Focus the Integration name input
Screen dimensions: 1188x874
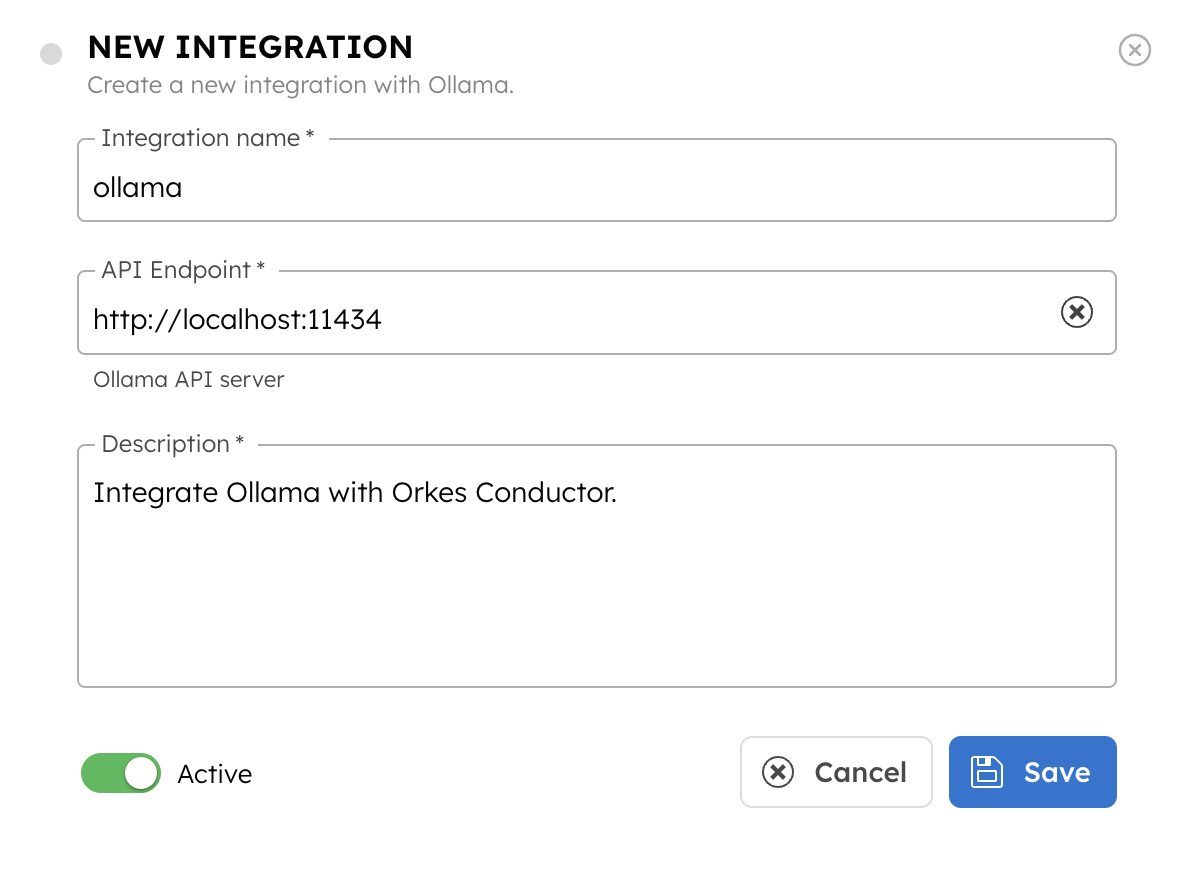pyautogui.click(x=596, y=180)
